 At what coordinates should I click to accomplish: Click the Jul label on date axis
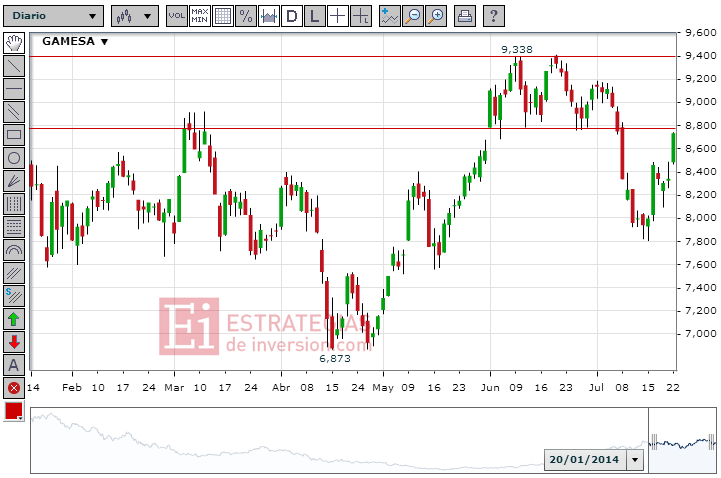click(596, 387)
